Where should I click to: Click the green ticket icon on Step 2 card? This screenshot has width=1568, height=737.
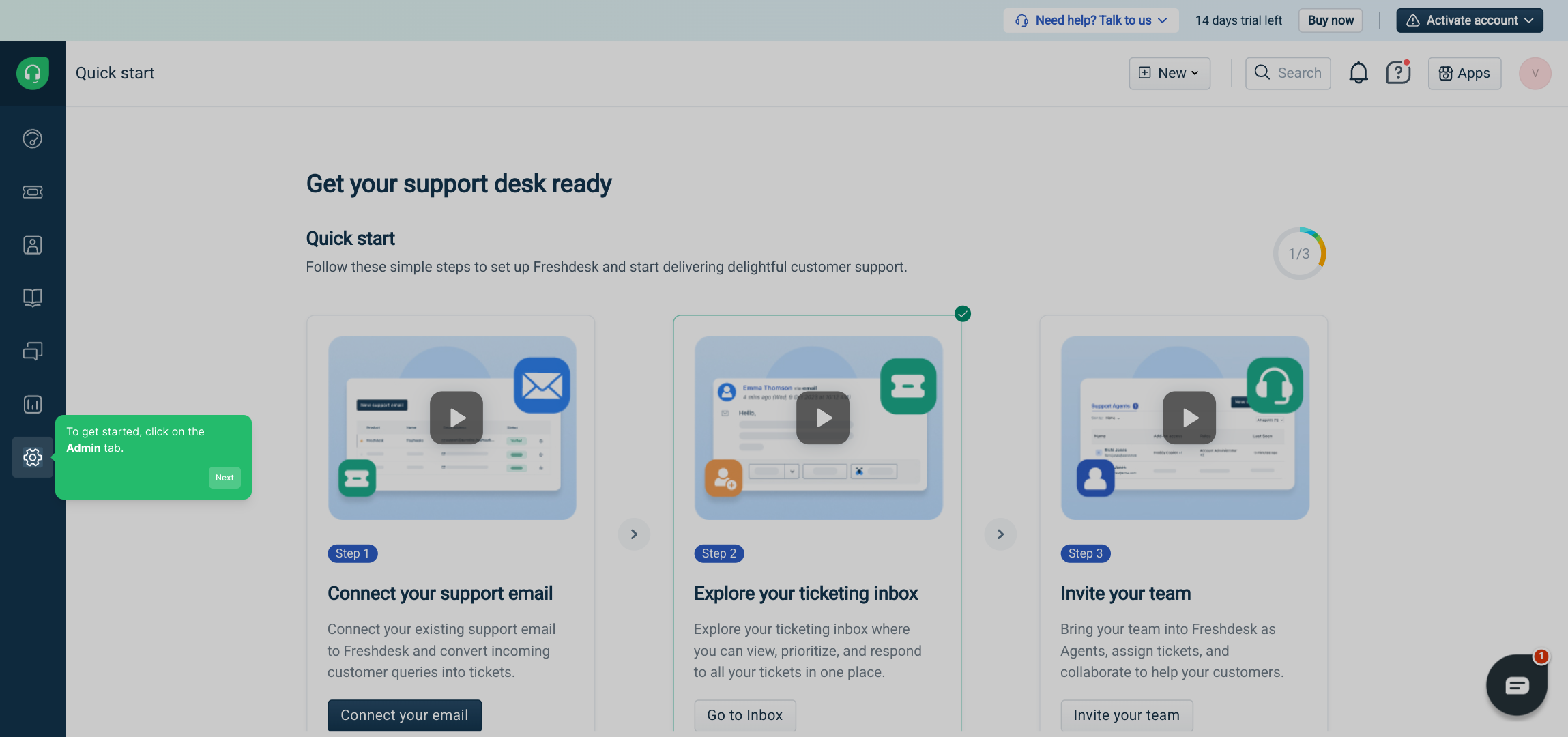pyautogui.click(x=908, y=386)
